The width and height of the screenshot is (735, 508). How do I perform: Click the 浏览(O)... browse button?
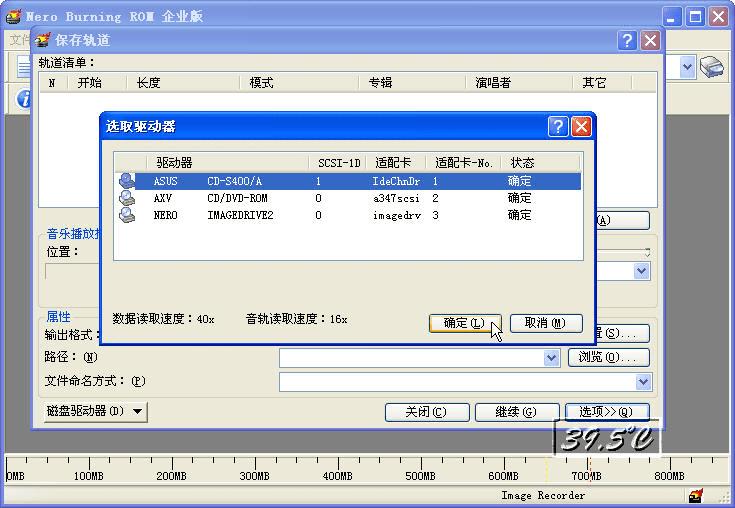(608, 357)
